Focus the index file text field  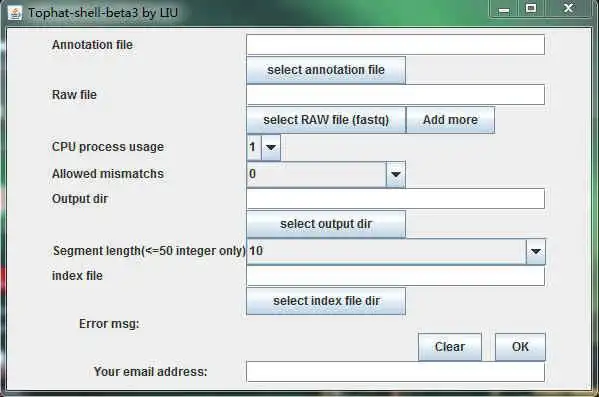click(395, 276)
